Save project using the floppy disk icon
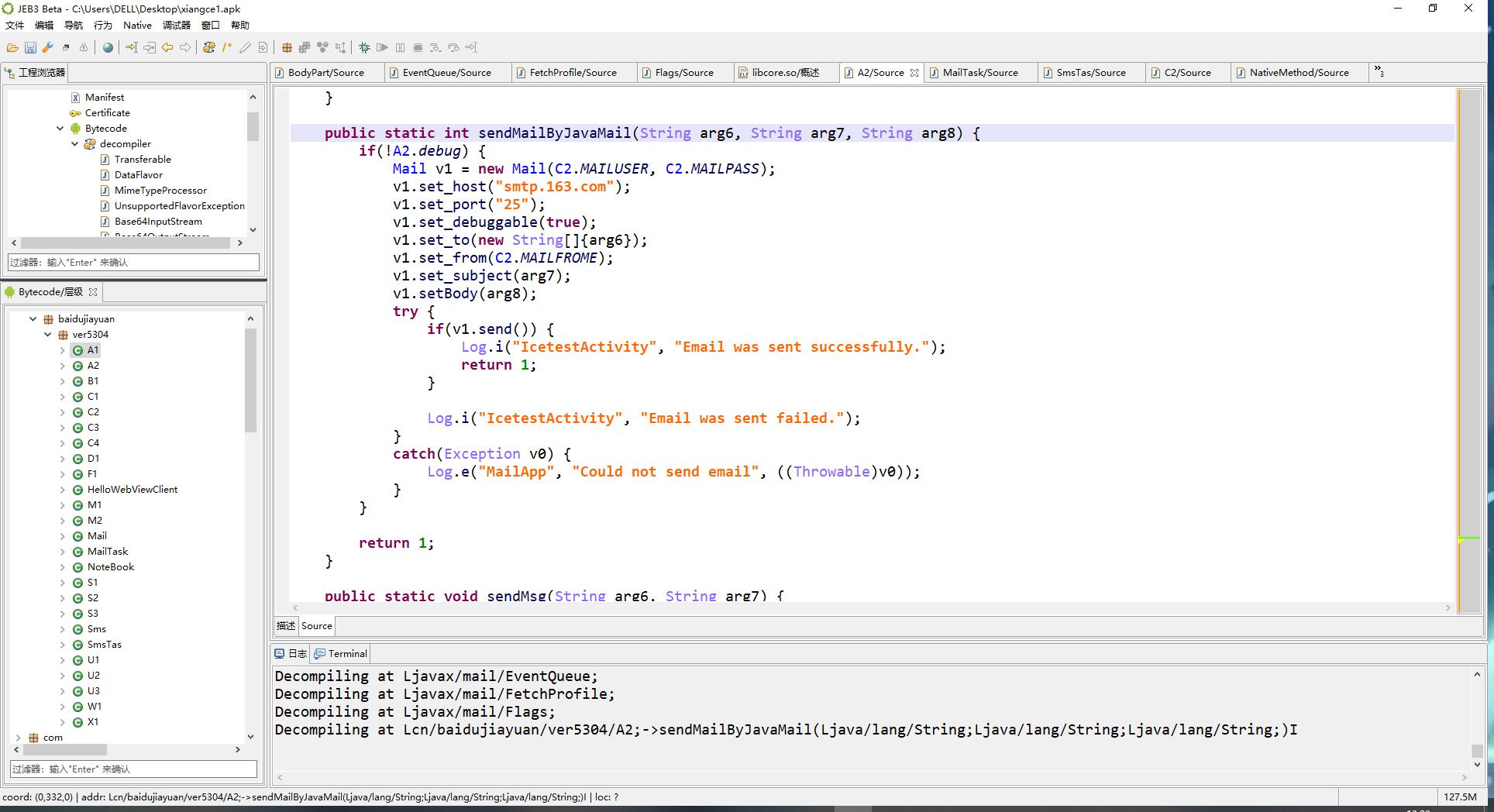The width and height of the screenshot is (1494, 812). (30, 47)
